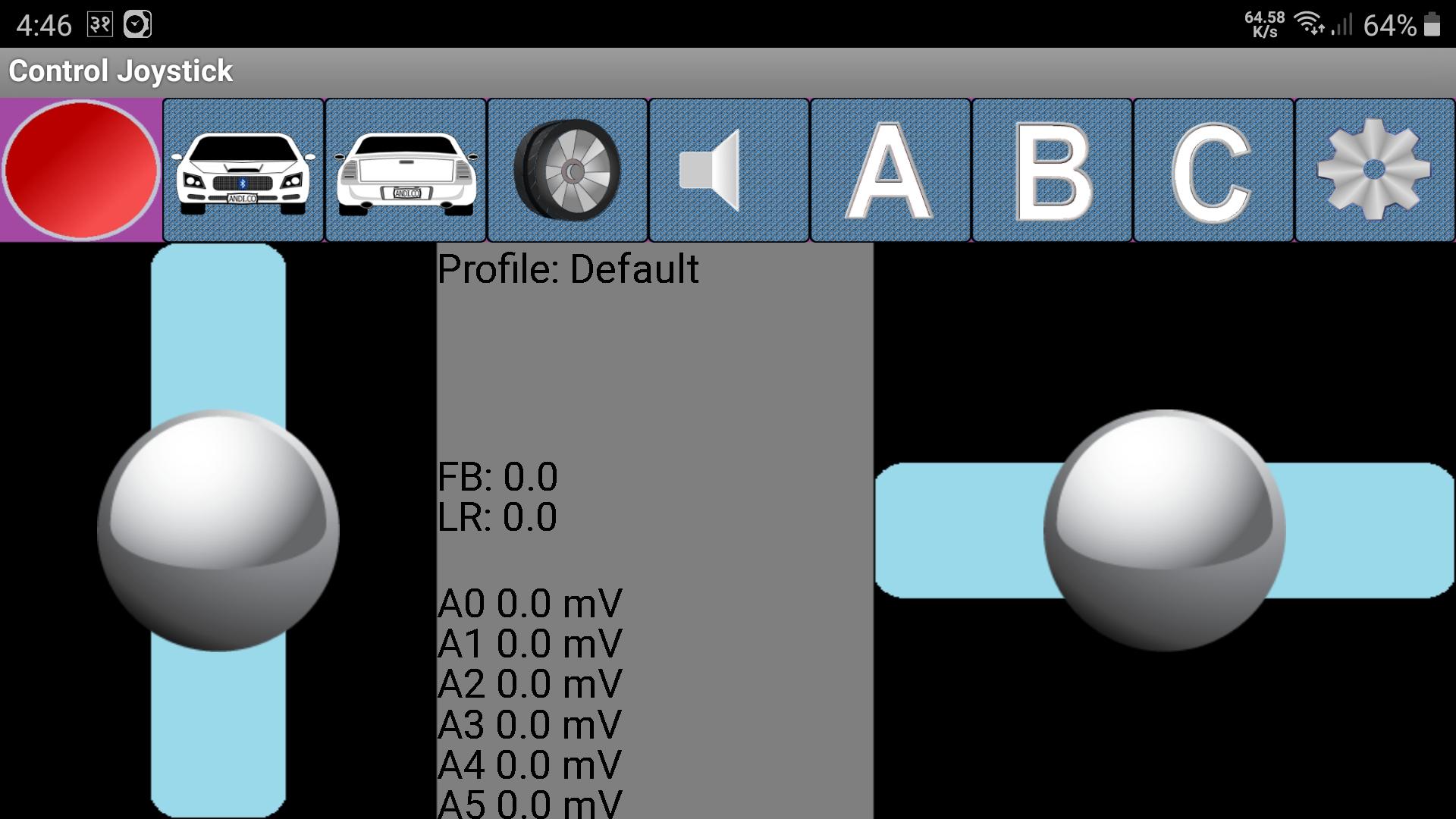Click the front view car icon

click(x=243, y=168)
